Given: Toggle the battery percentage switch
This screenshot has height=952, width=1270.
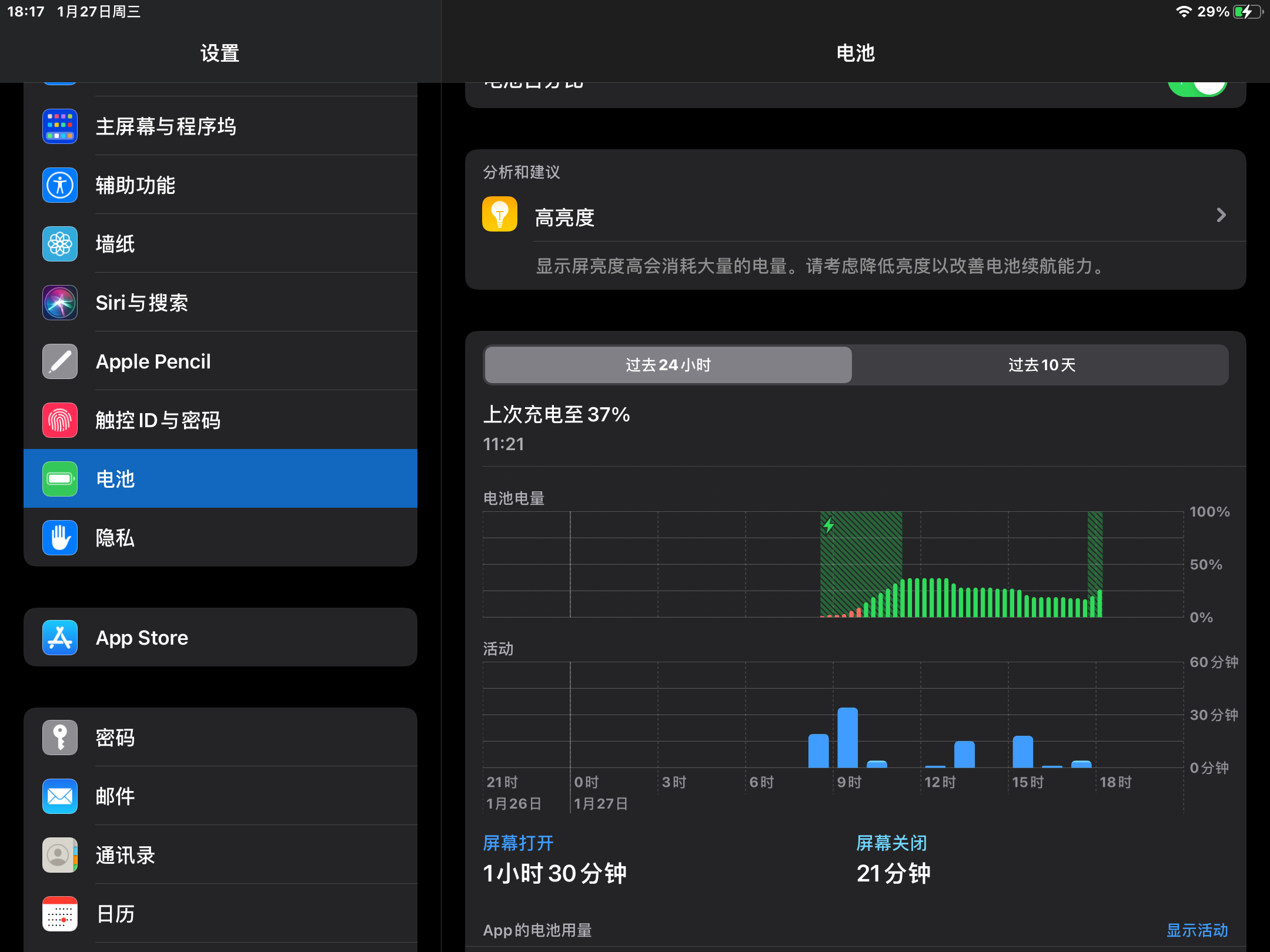Looking at the screenshot, I should [1197, 87].
